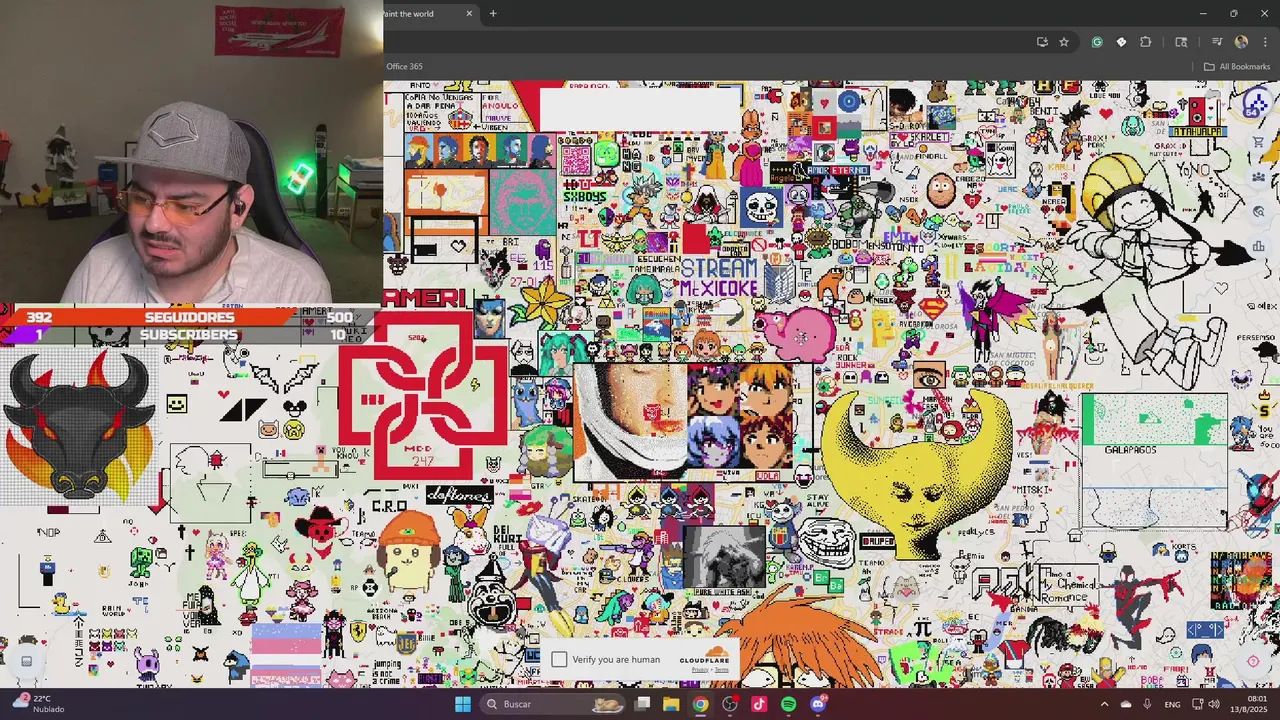Open the shop cart icon on the map
The image size is (1280, 720).
click(x=1259, y=142)
